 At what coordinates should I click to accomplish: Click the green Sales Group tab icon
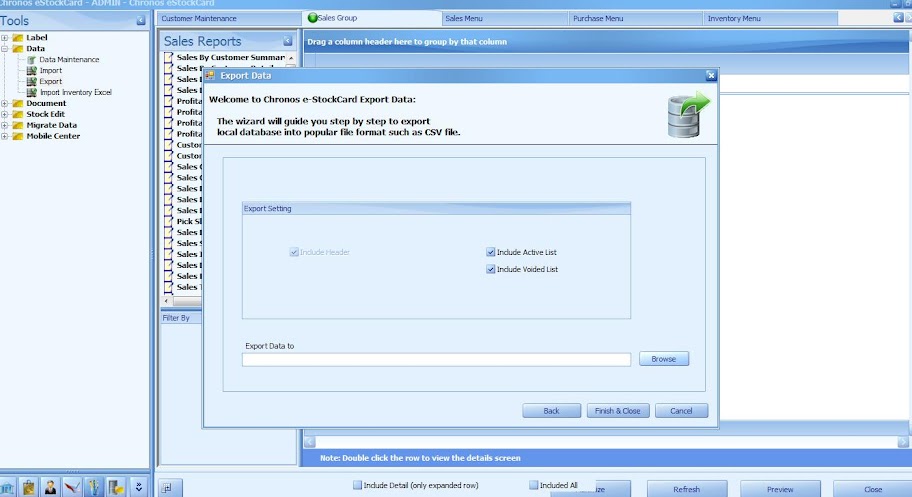click(x=312, y=18)
